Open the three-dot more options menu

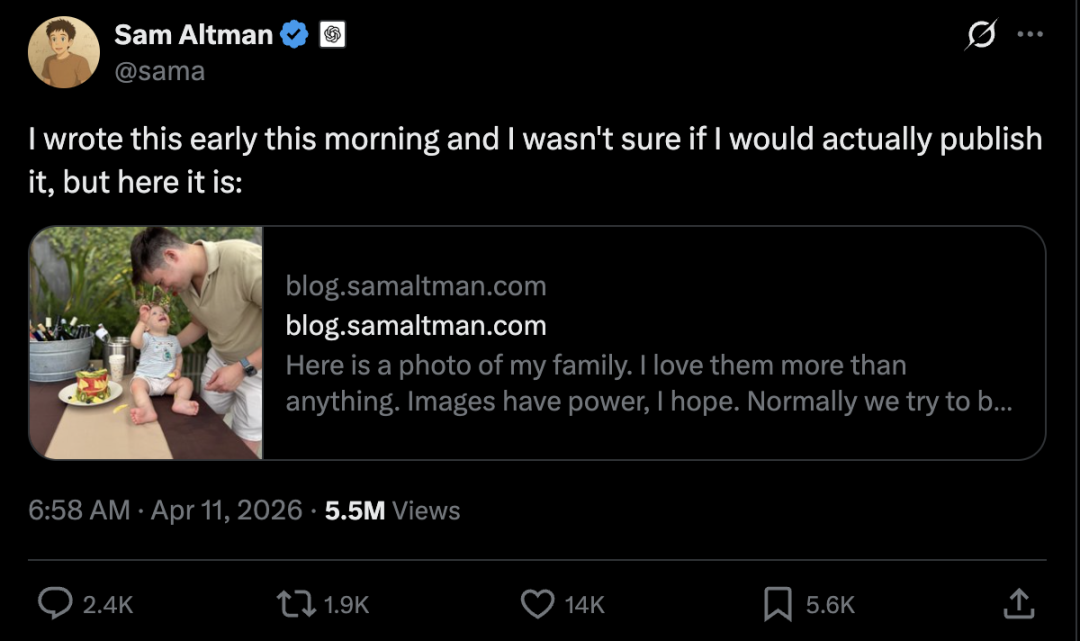1030,34
